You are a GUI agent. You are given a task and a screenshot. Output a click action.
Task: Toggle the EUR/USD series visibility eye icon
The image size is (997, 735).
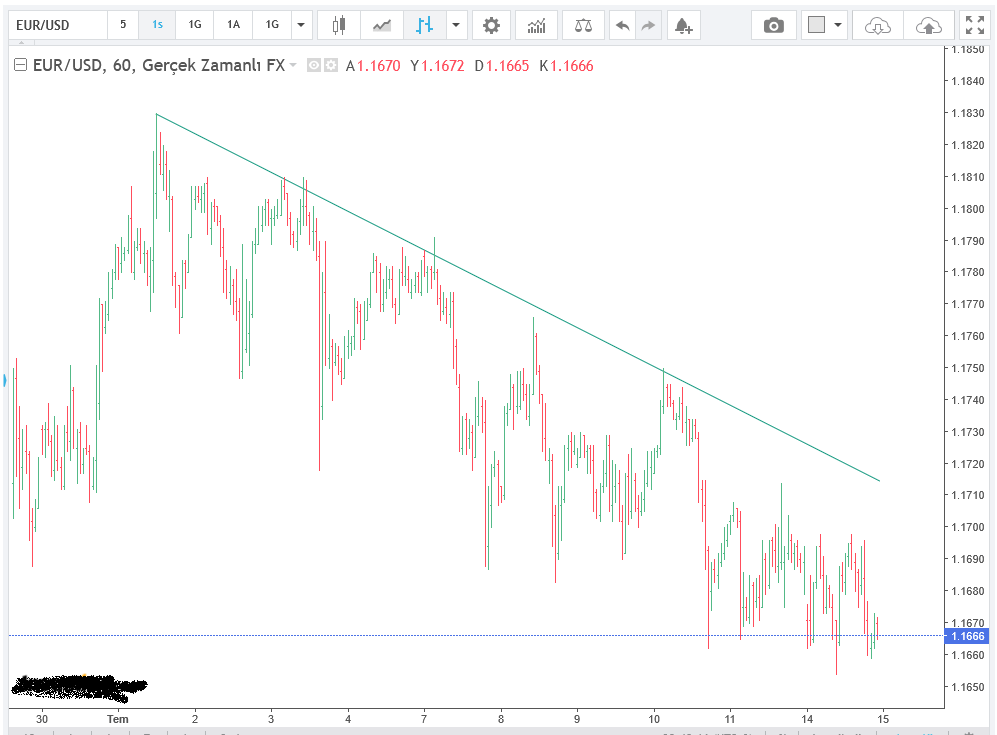pyautogui.click(x=314, y=66)
